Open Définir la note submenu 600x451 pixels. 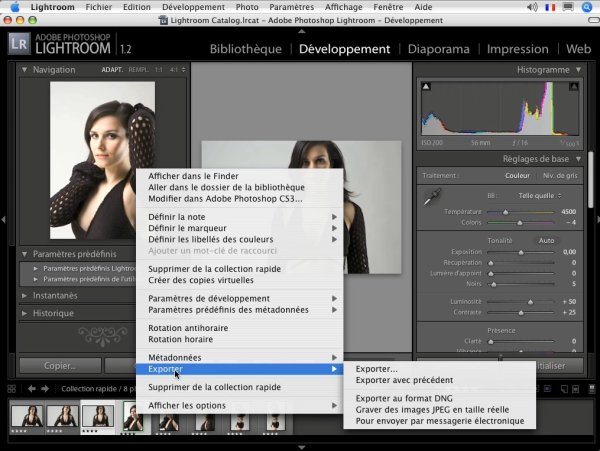click(240, 217)
